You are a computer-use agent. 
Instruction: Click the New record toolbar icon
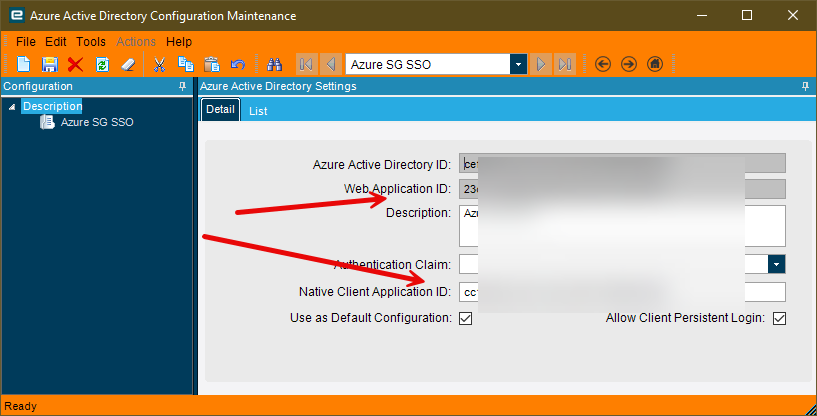pyautogui.click(x=23, y=64)
